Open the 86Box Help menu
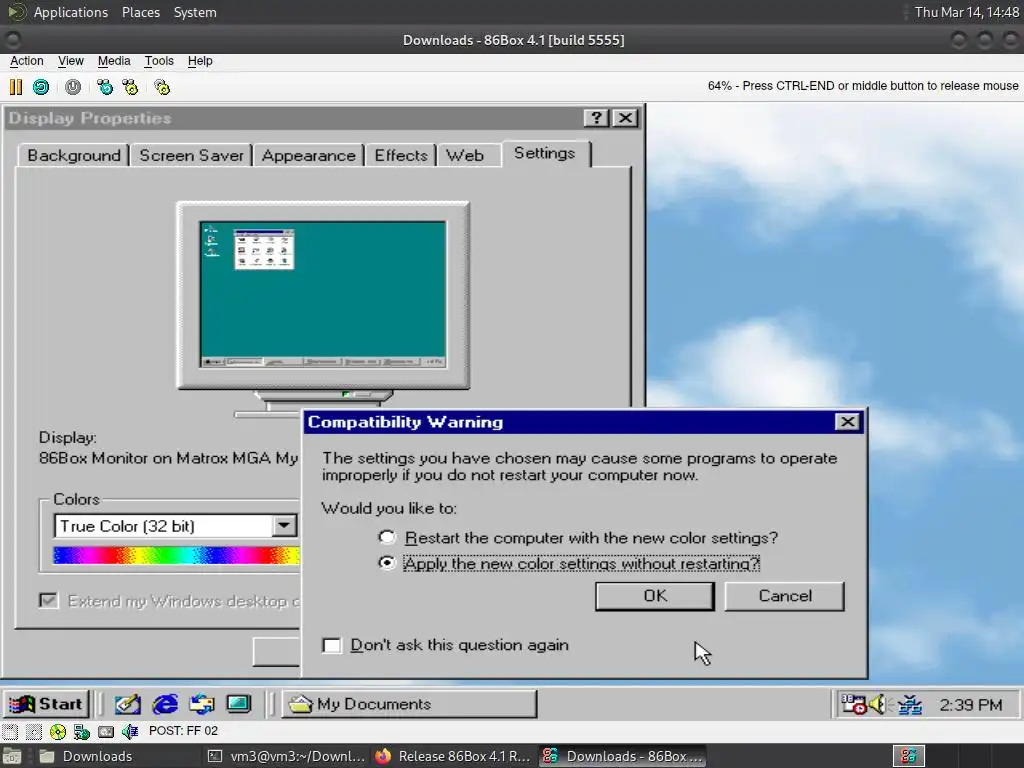Viewport: 1024px width, 768px height. click(200, 61)
